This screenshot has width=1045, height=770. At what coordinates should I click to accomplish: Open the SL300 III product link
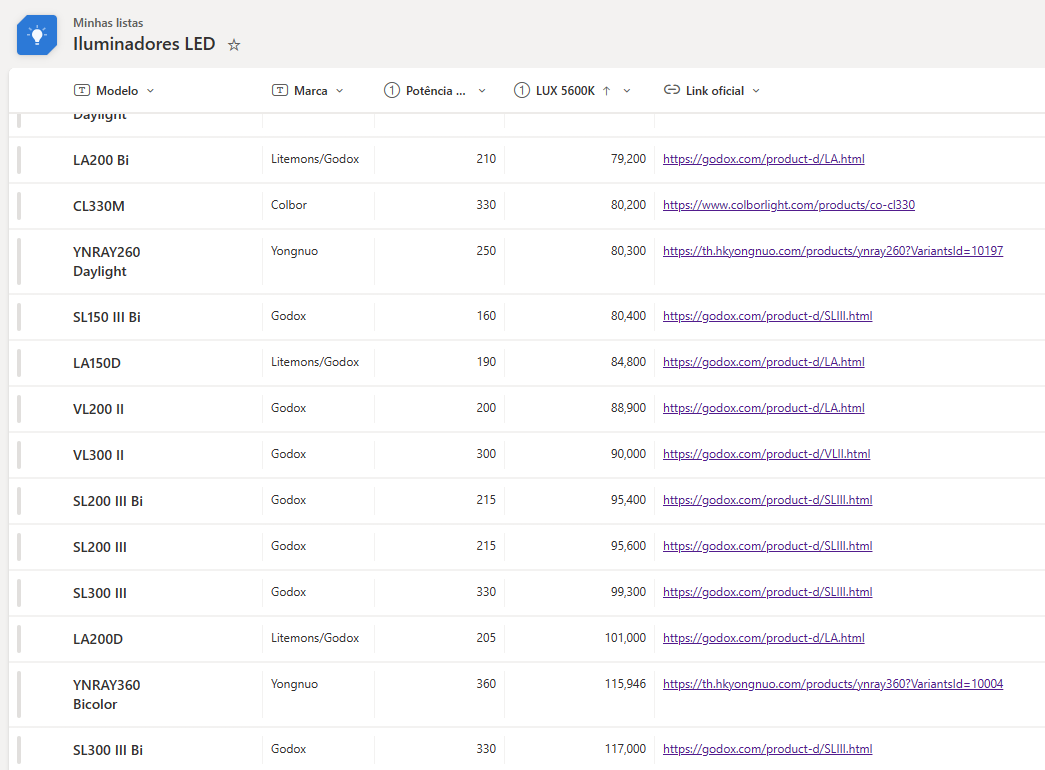point(768,591)
